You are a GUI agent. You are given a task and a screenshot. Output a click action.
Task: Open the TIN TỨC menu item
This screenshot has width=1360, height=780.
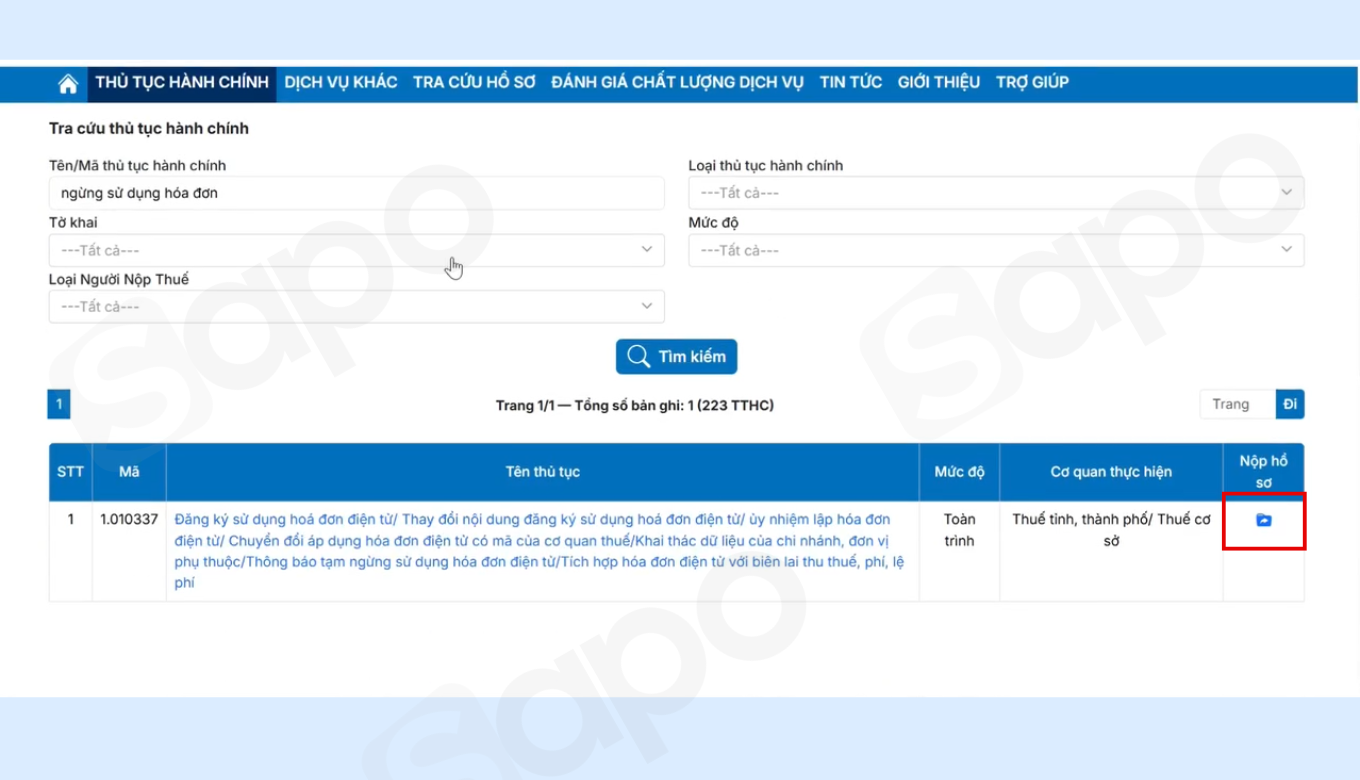pyautogui.click(x=850, y=83)
